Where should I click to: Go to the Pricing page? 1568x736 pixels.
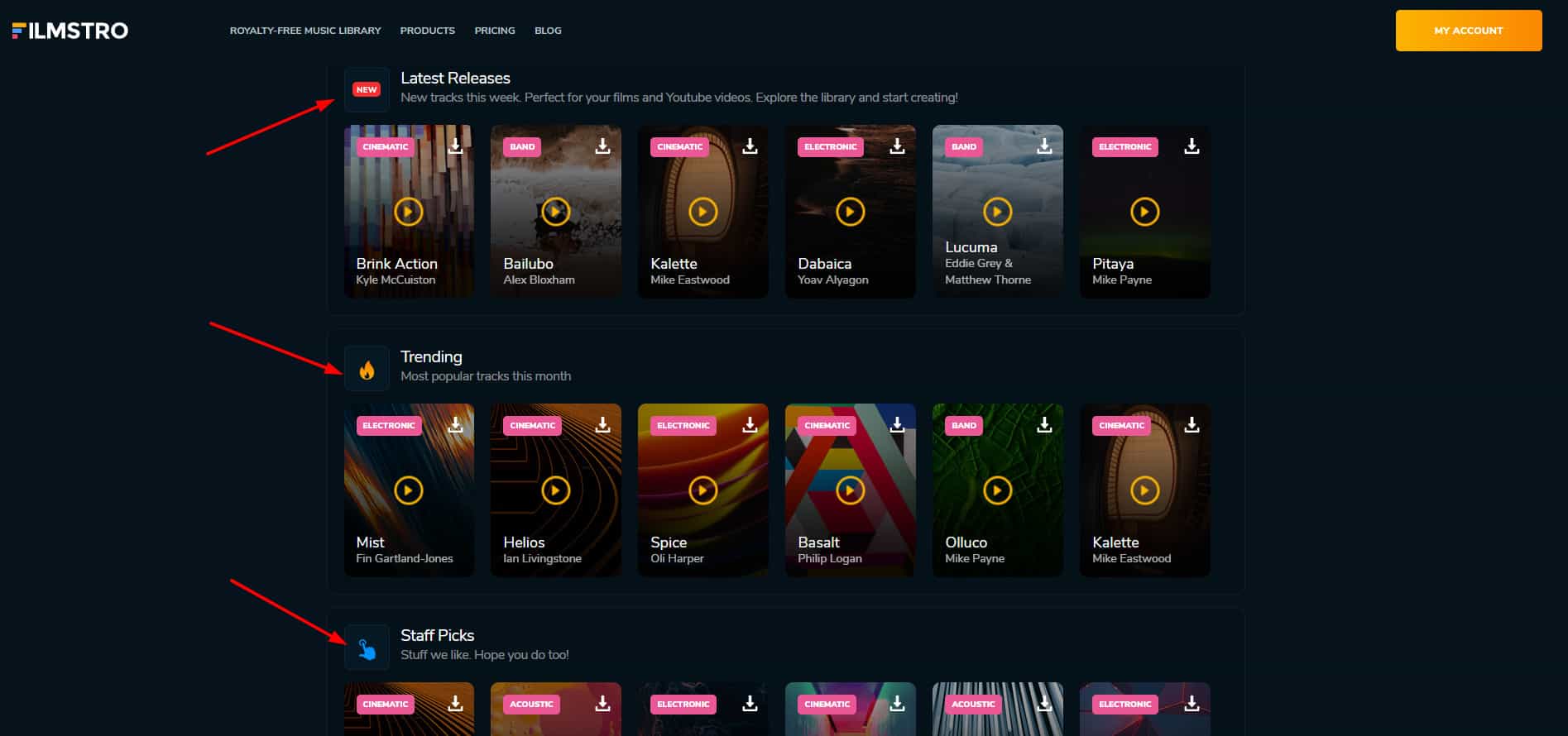pos(494,31)
